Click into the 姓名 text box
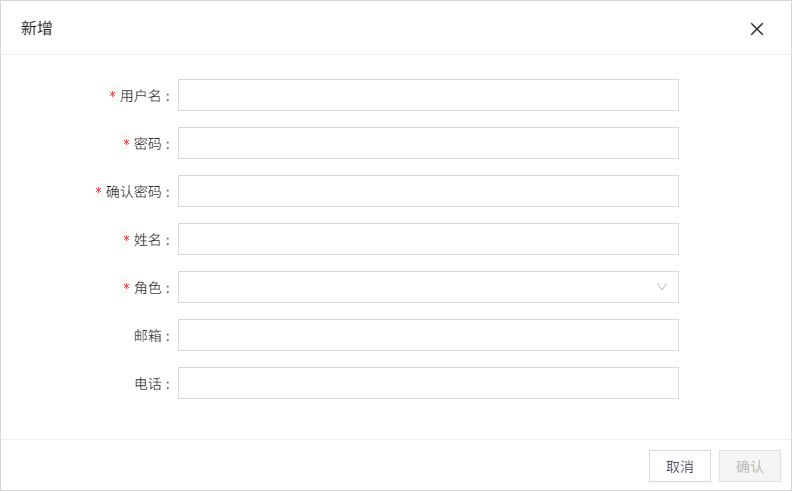Screen dimensions: 792x491 pyautogui.click(x=428, y=239)
